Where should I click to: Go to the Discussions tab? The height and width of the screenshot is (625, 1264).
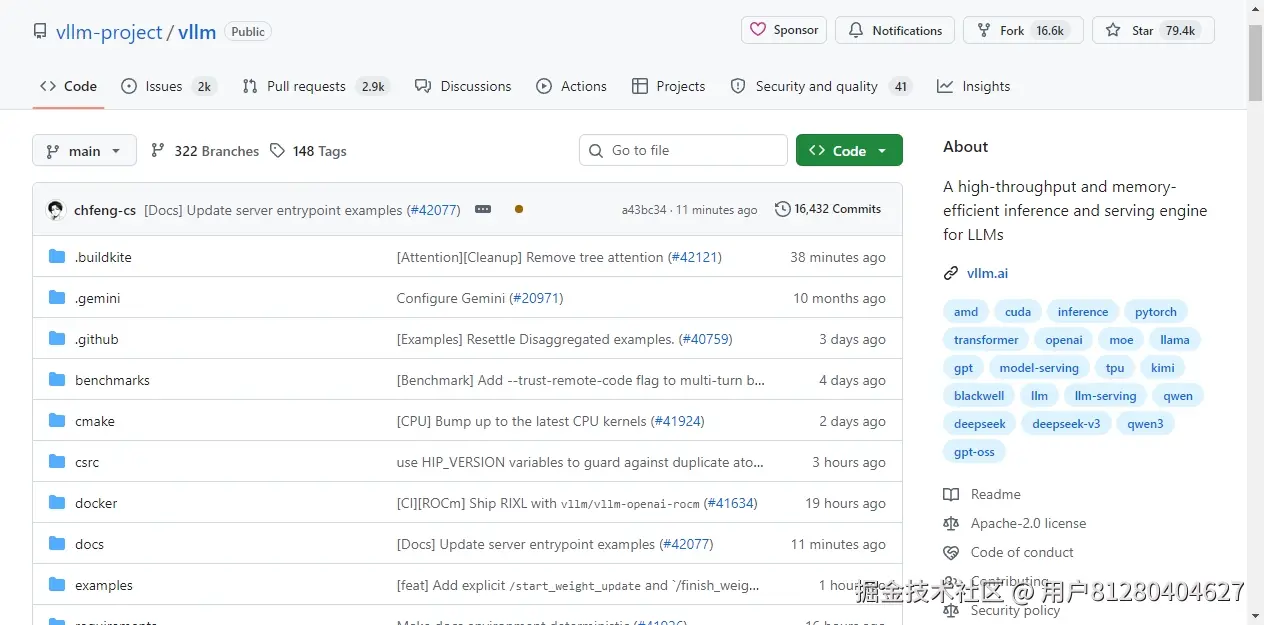(x=463, y=86)
